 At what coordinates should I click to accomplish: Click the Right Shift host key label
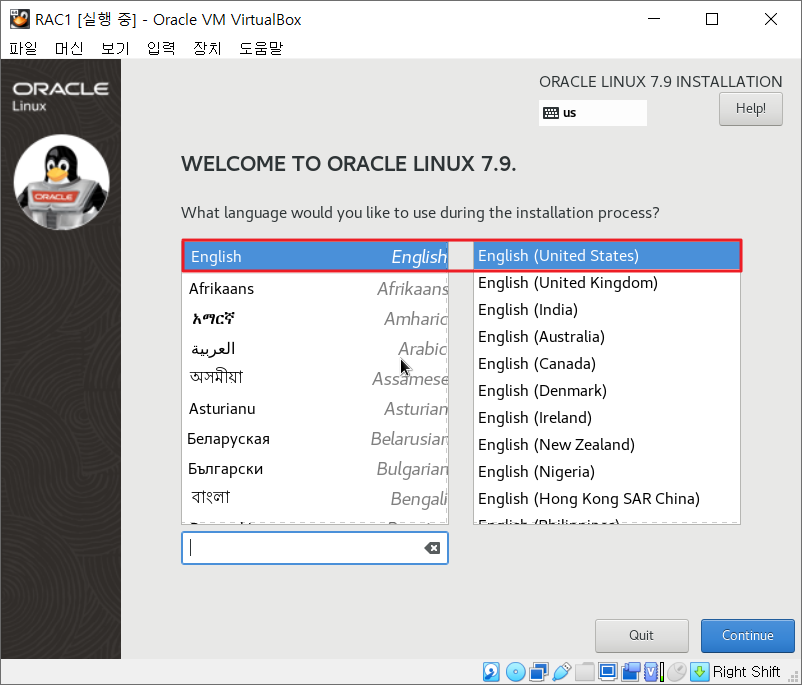(746, 672)
